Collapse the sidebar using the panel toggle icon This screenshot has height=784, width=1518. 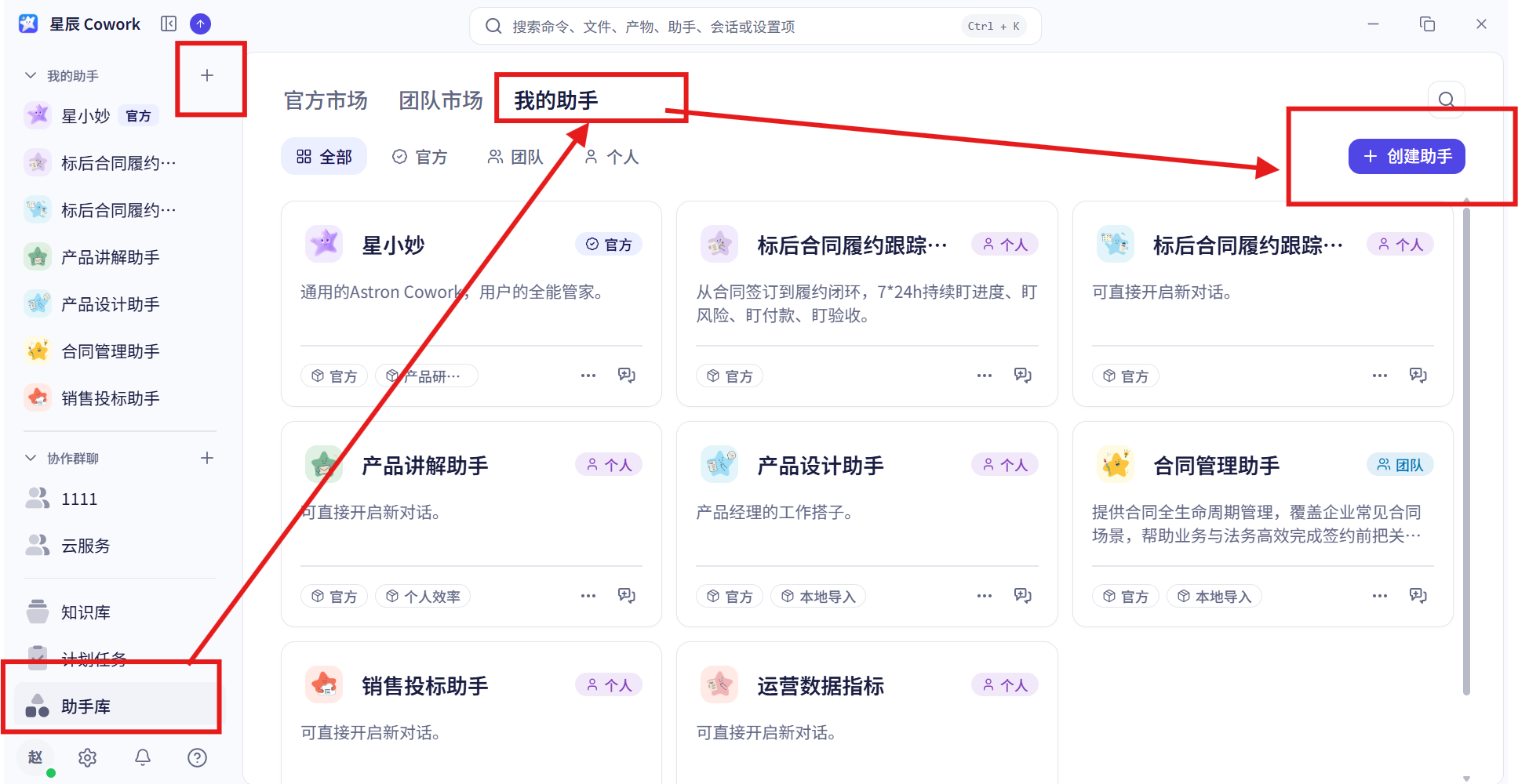[x=169, y=24]
